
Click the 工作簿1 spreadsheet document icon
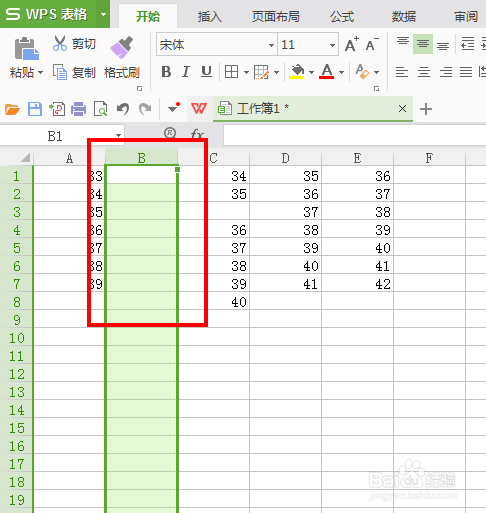pos(225,109)
